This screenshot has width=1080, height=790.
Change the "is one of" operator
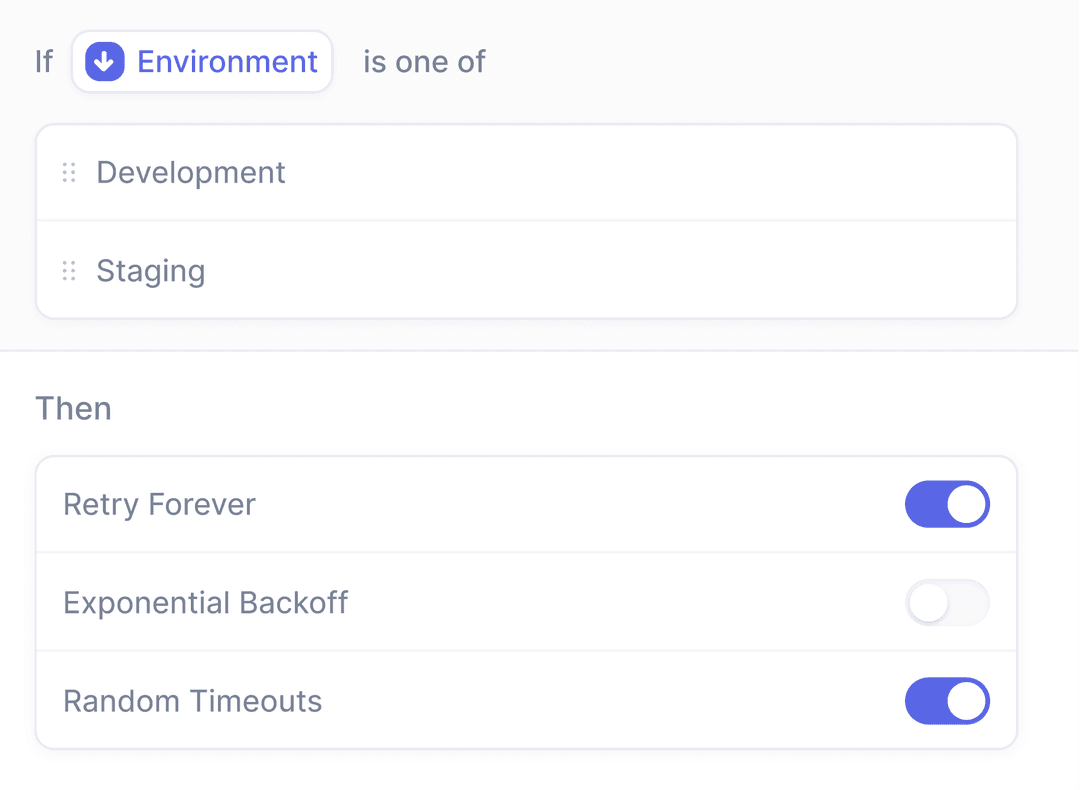(424, 62)
